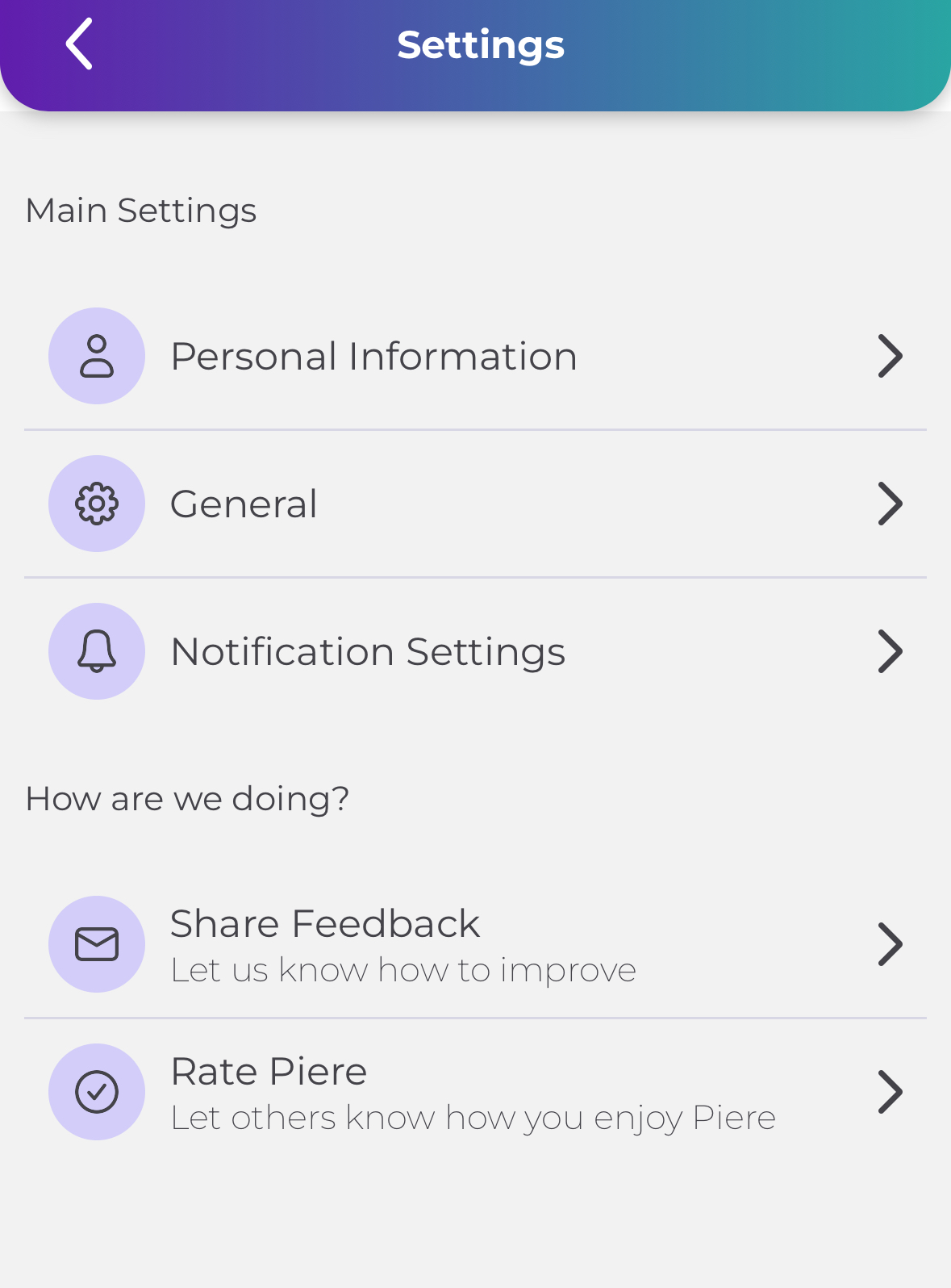Click the bell icon for notifications
Image resolution: width=951 pixels, height=1288 pixels.
[97, 651]
